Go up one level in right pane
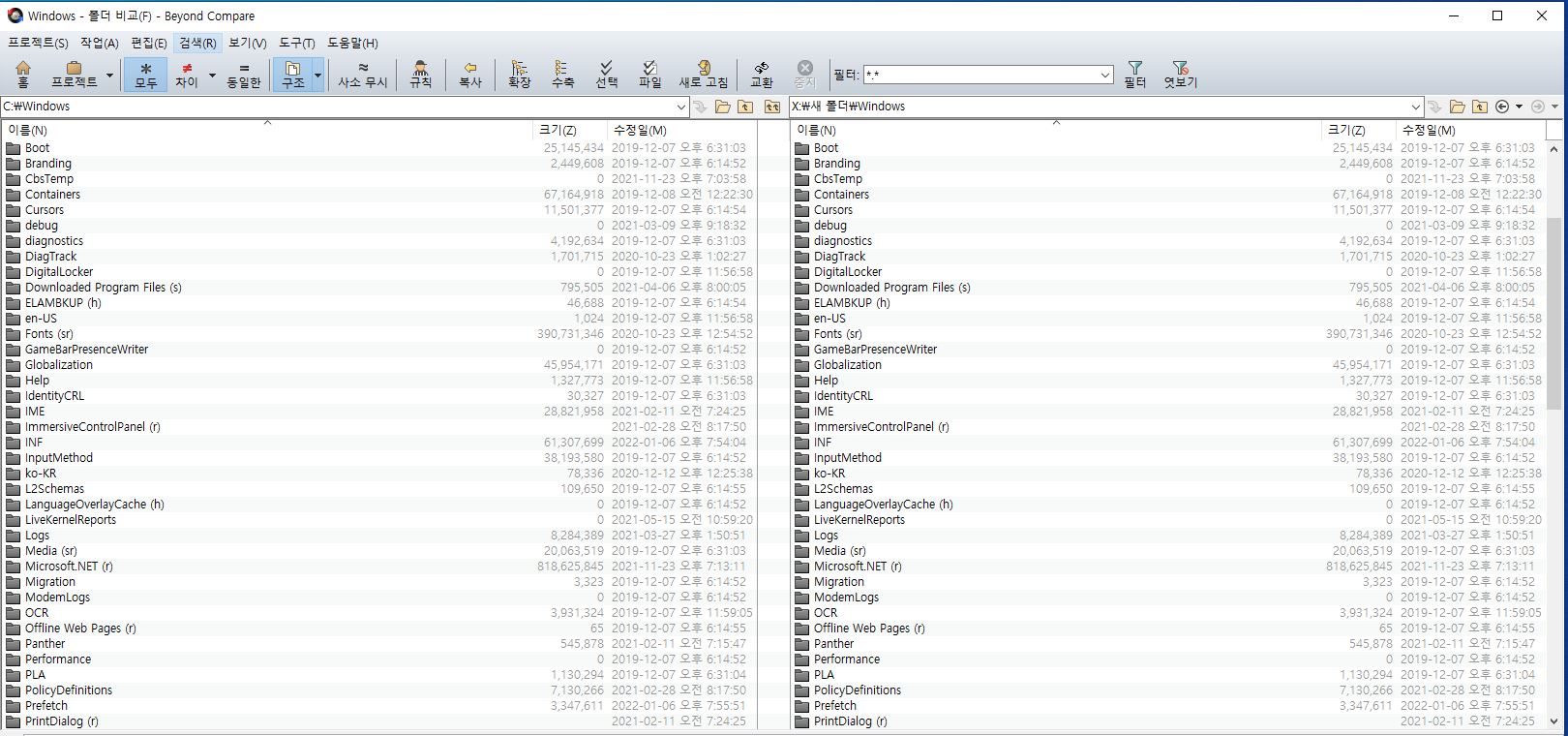This screenshot has width=1568, height=736. 1480,107
